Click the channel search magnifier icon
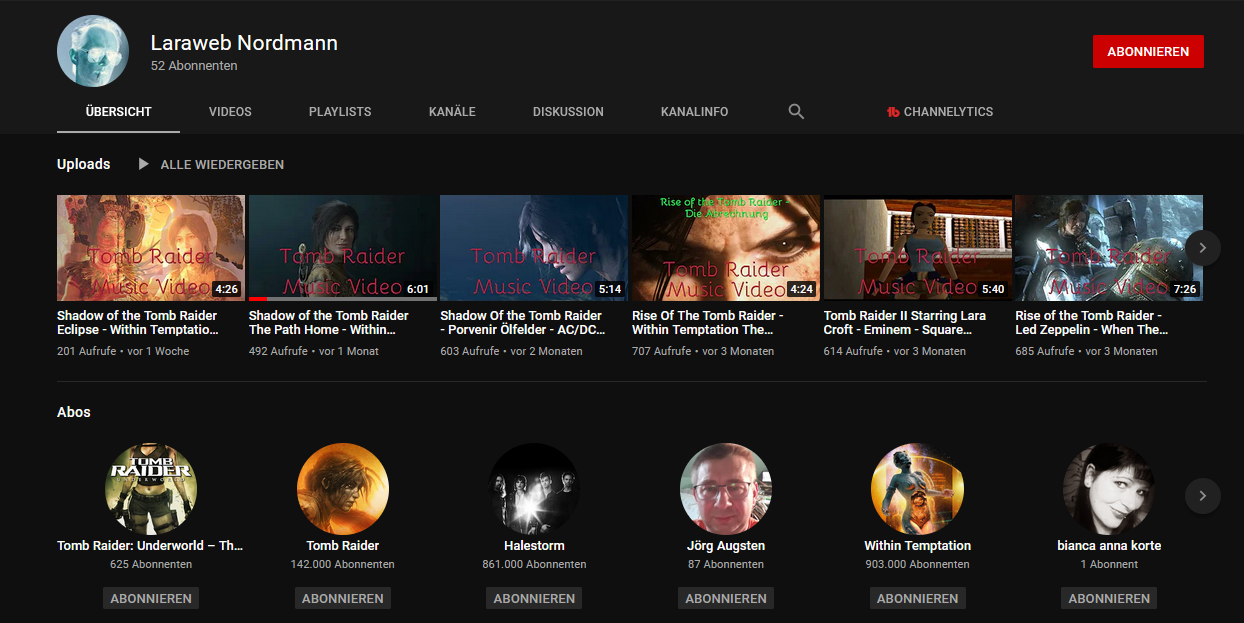1244x623 pixels. point(796,112)
